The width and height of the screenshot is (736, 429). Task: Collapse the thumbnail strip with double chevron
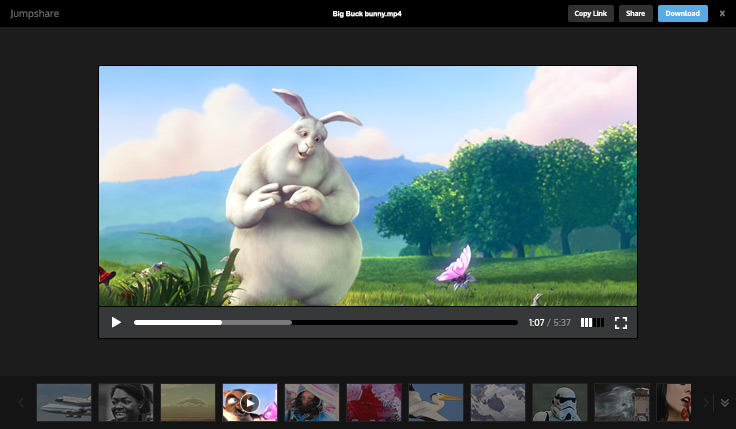tap(724, 403)
